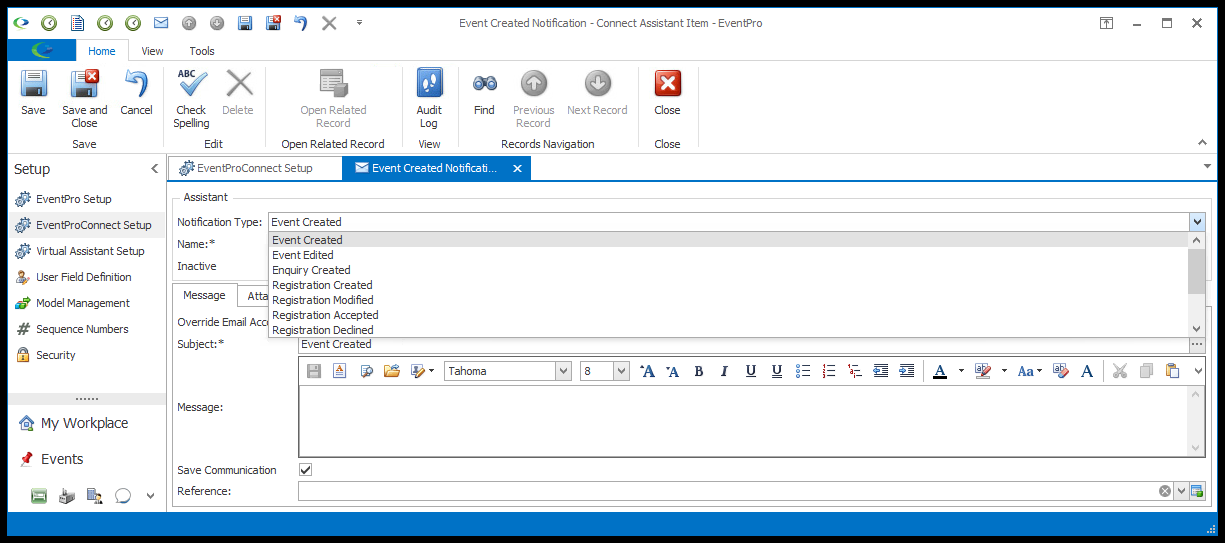Open the My Workplace section
This screenshot has width=1225, height=543.
(x=85, y=423)
